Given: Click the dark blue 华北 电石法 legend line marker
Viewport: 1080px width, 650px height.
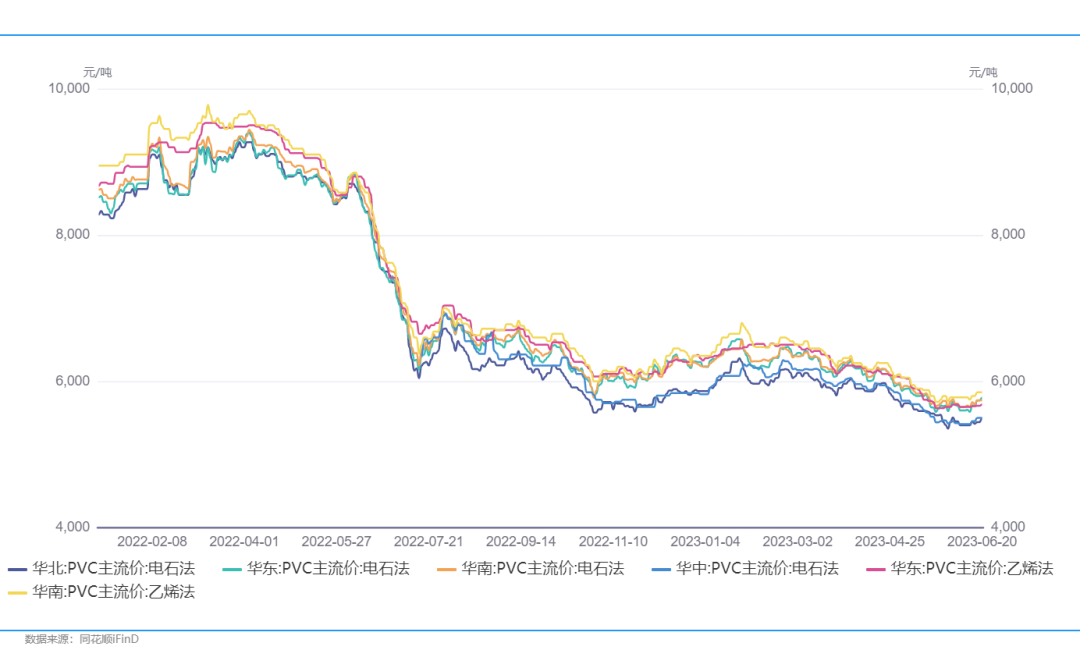Looking at the screenshot, I should [18, 569].
